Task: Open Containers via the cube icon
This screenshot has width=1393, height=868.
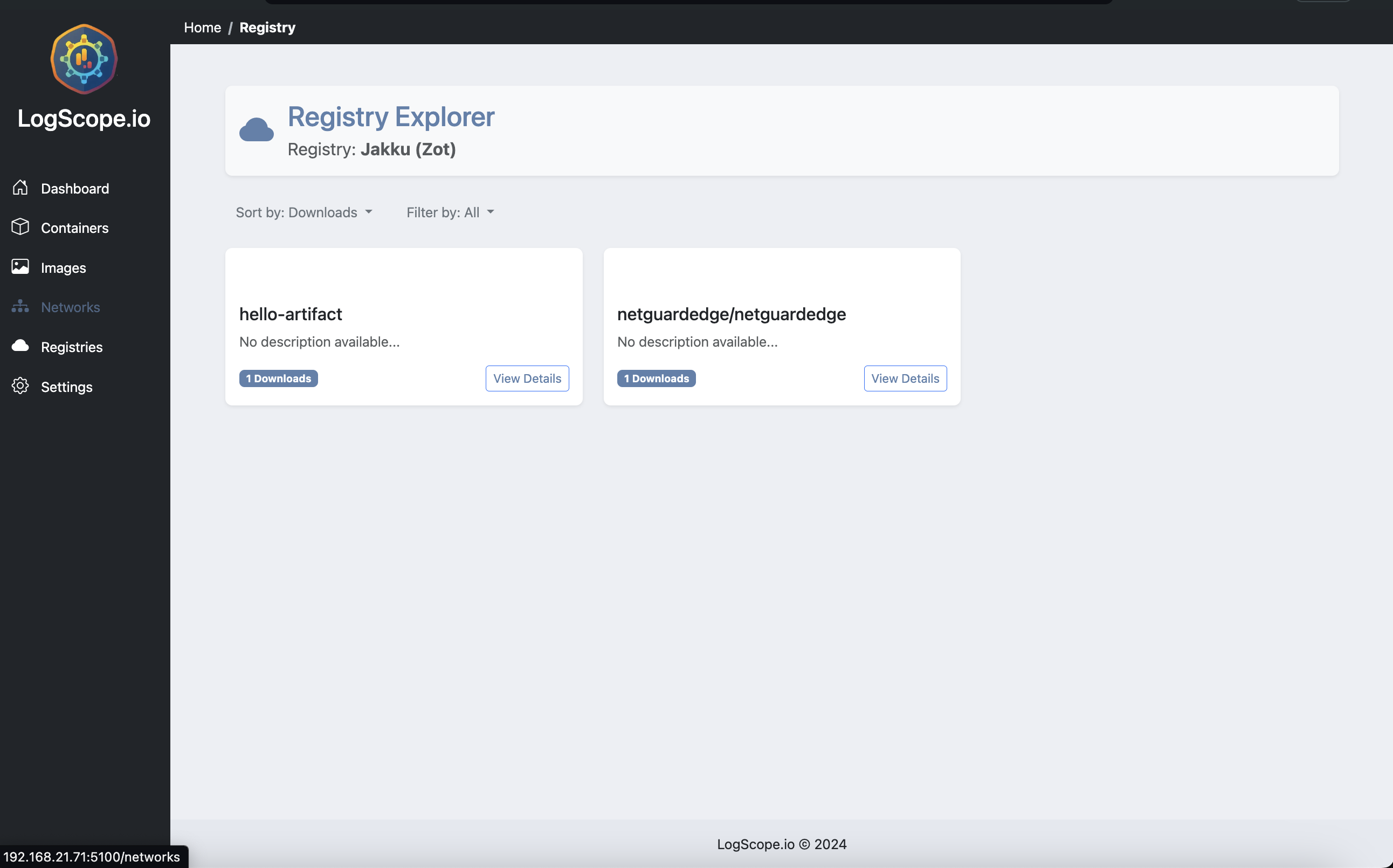Action: pos(20,228)
